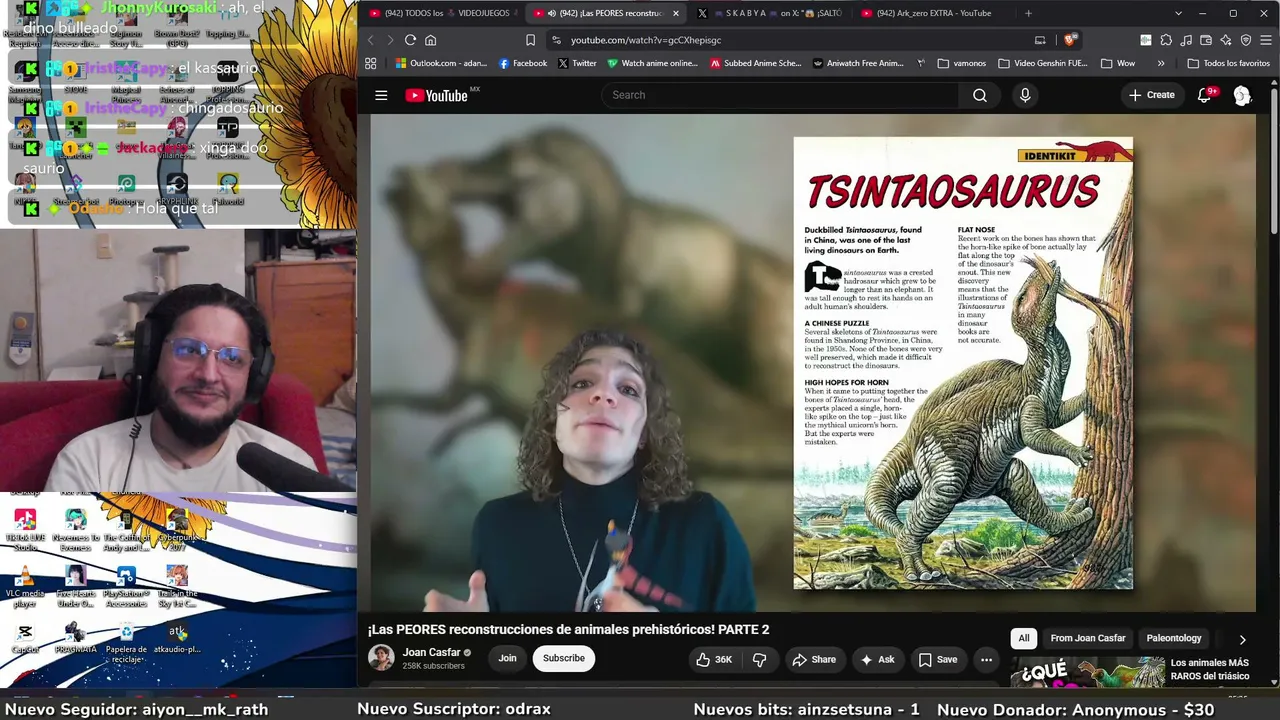1280x720 pixels.
Task: Open the YouTube hamburger guide menu
Action: click(381, 95)
